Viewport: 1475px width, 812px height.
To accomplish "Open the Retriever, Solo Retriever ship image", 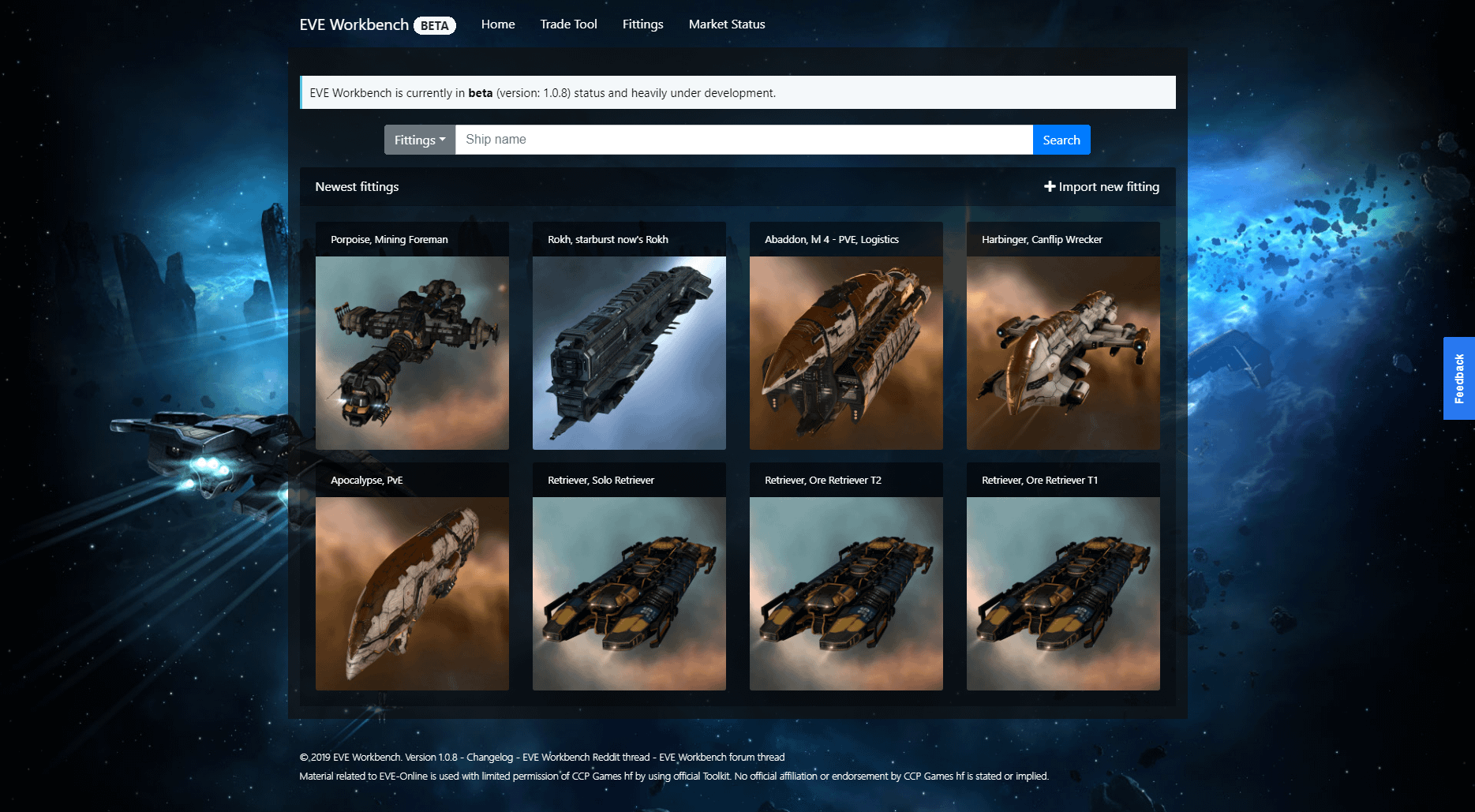I will pyautogui.click(x=629, y=593).
